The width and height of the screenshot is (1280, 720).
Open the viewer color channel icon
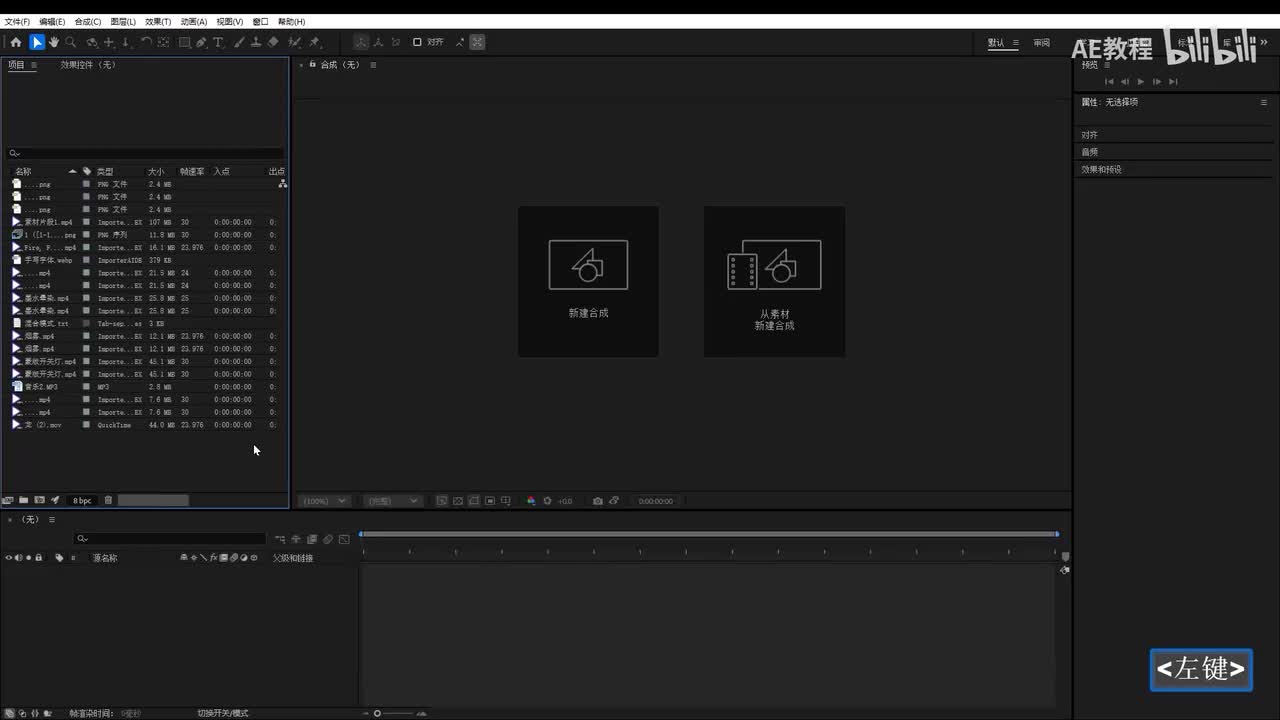531,501
